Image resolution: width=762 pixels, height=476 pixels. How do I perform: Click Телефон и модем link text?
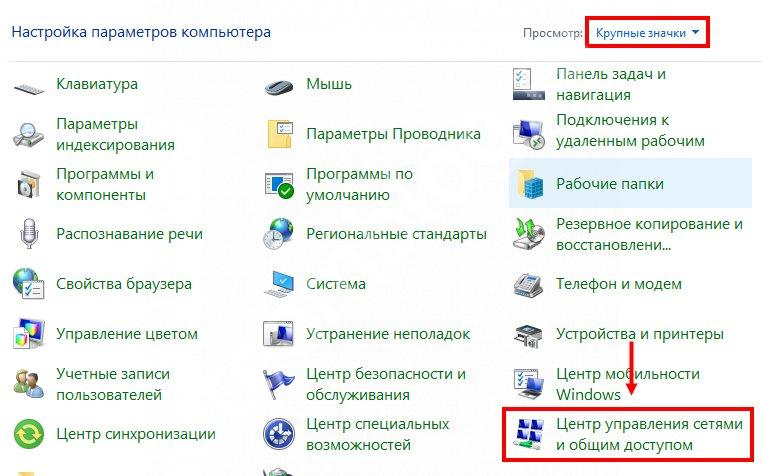click(619, 284)
